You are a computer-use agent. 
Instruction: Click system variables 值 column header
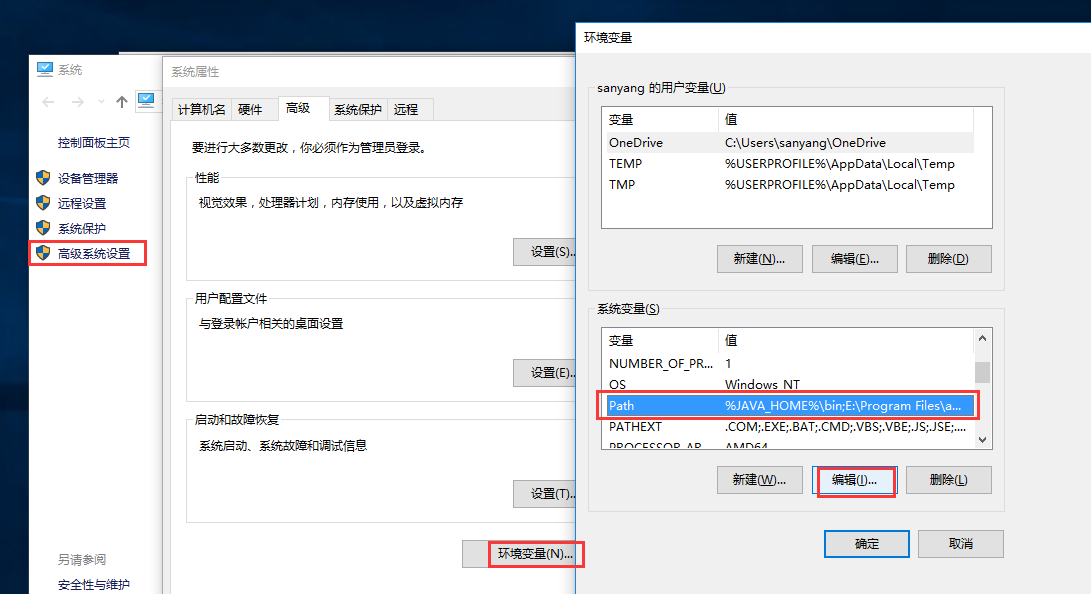pos(845,341)
